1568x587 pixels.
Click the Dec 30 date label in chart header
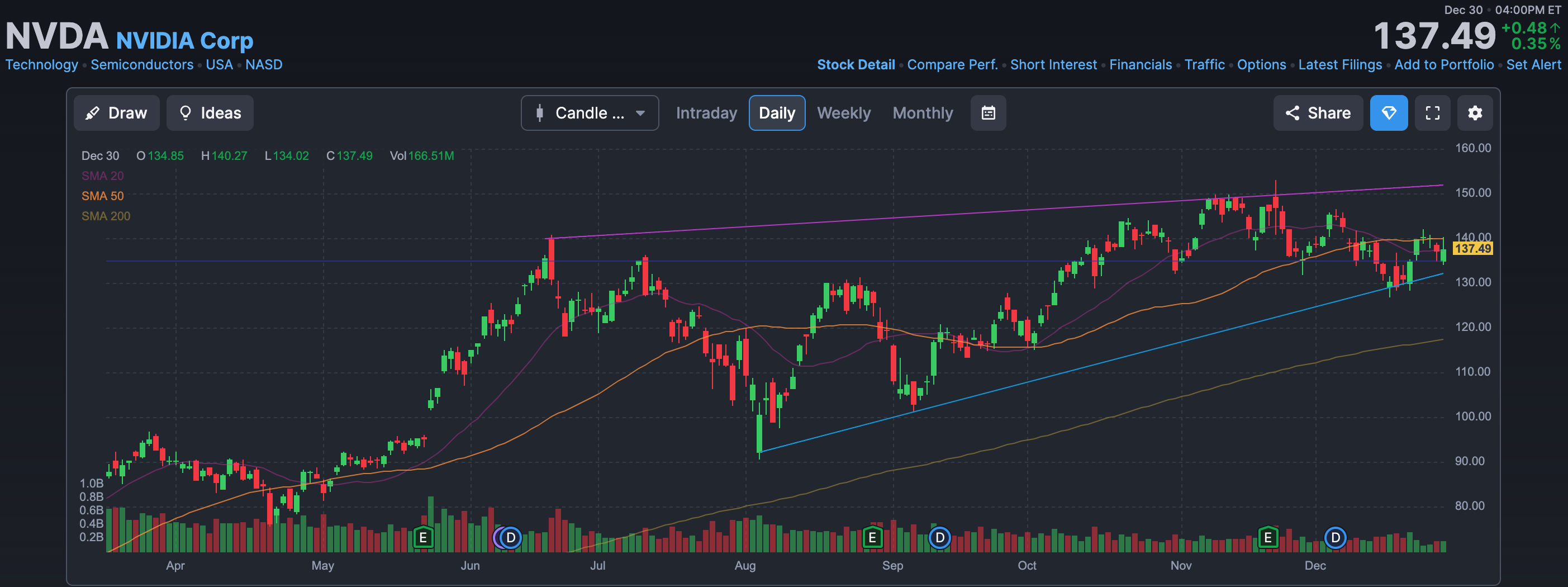[101, 156]
